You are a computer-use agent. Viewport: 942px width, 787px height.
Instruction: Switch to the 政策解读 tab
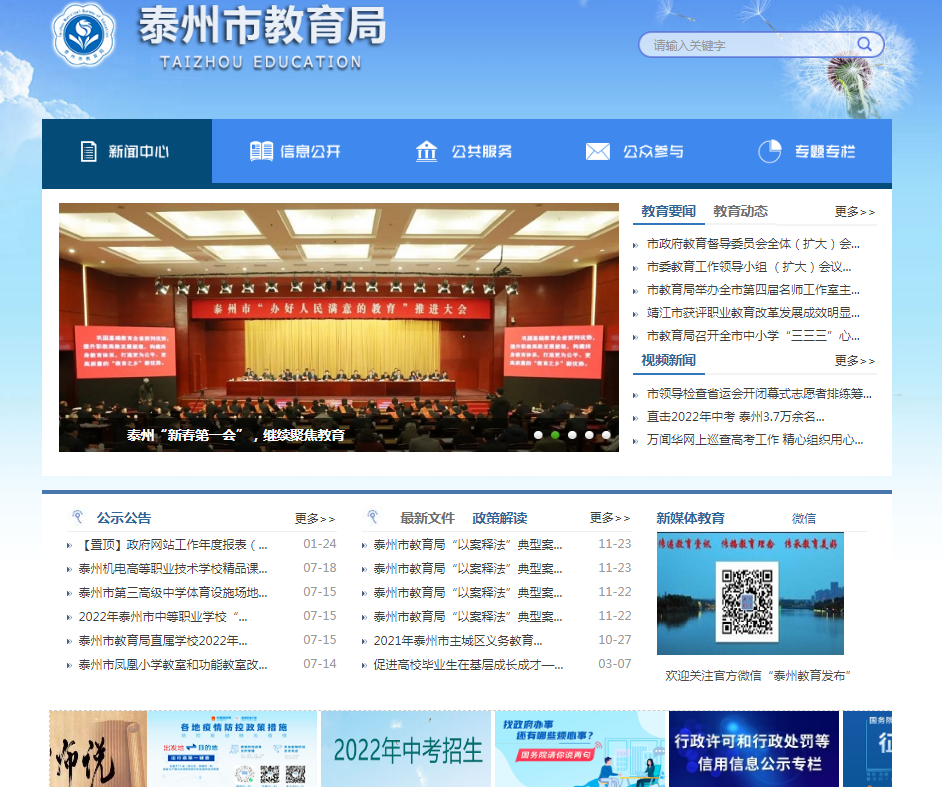[500, 518]
